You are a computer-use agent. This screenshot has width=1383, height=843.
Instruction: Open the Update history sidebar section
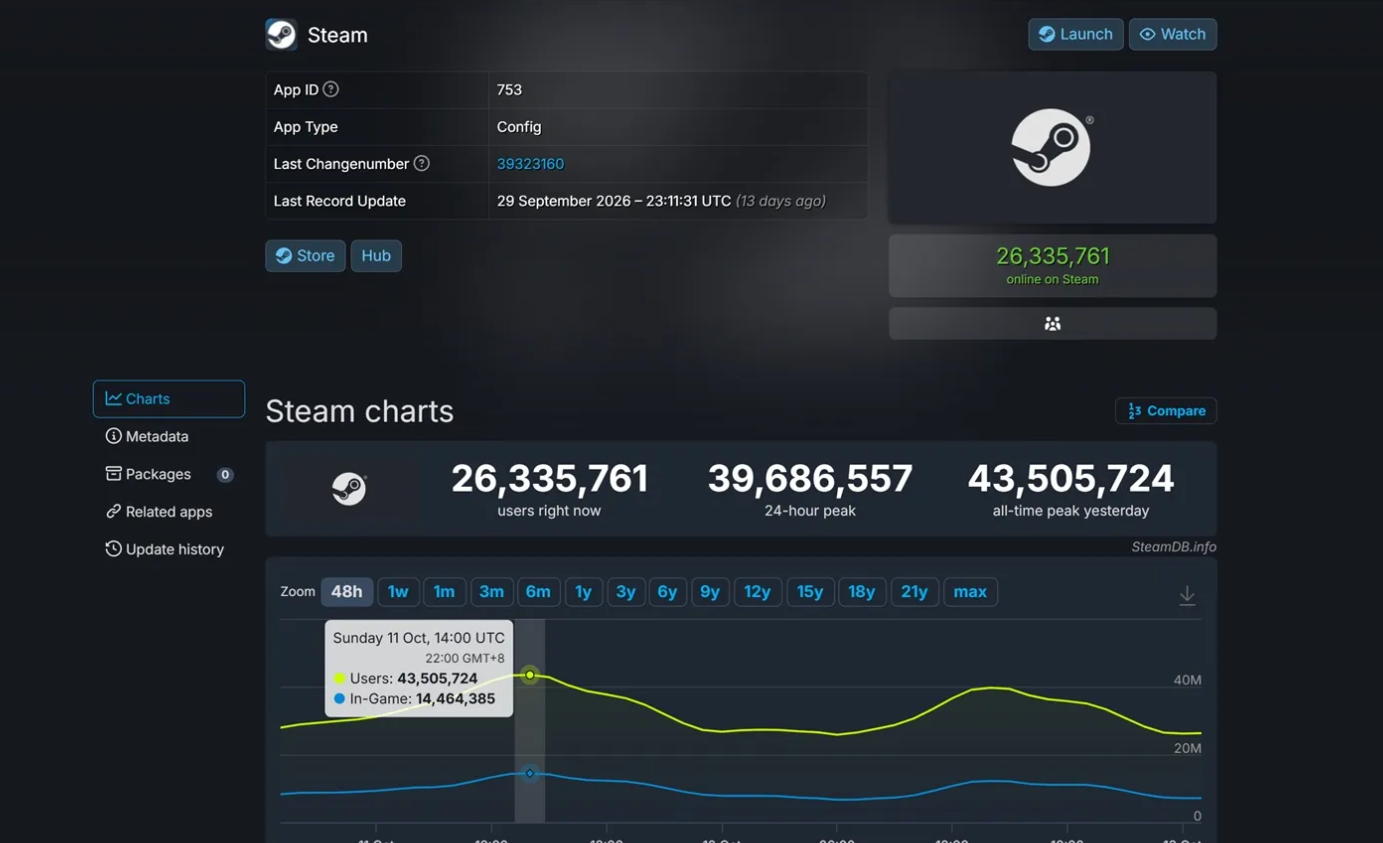pyautogui.click(x=165, y=549)
